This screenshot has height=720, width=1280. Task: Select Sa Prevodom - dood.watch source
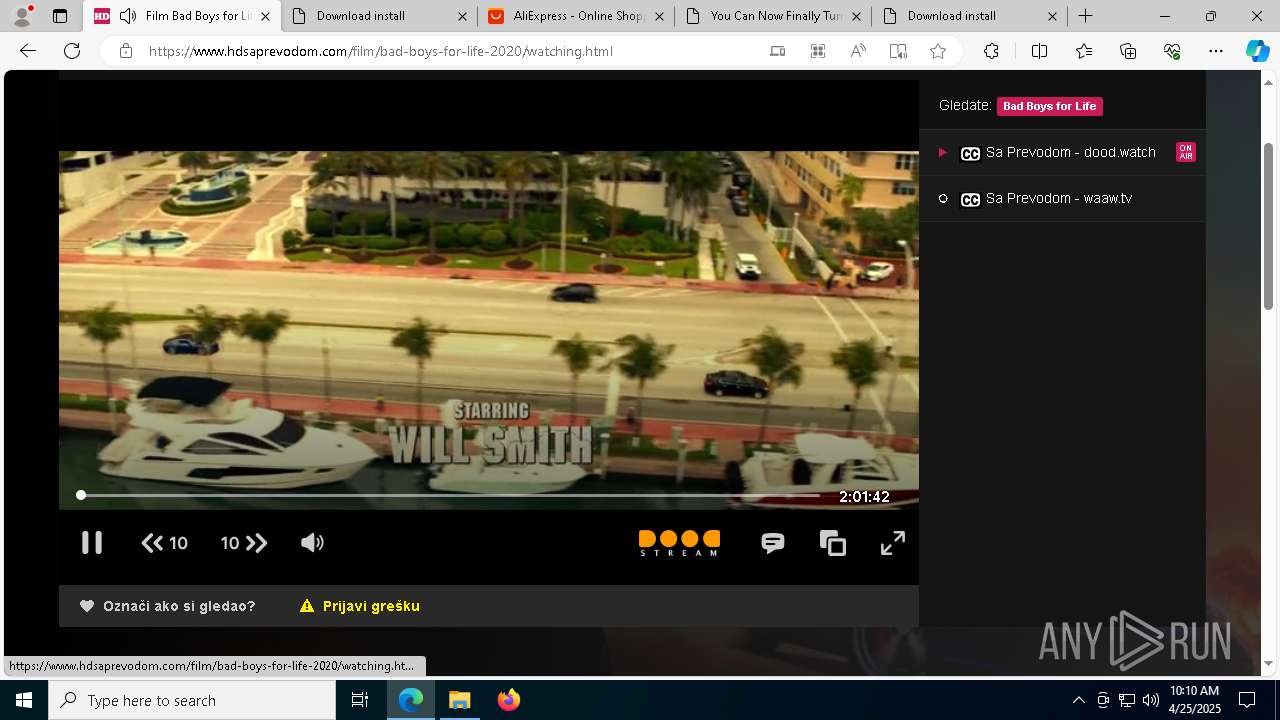1062,152
